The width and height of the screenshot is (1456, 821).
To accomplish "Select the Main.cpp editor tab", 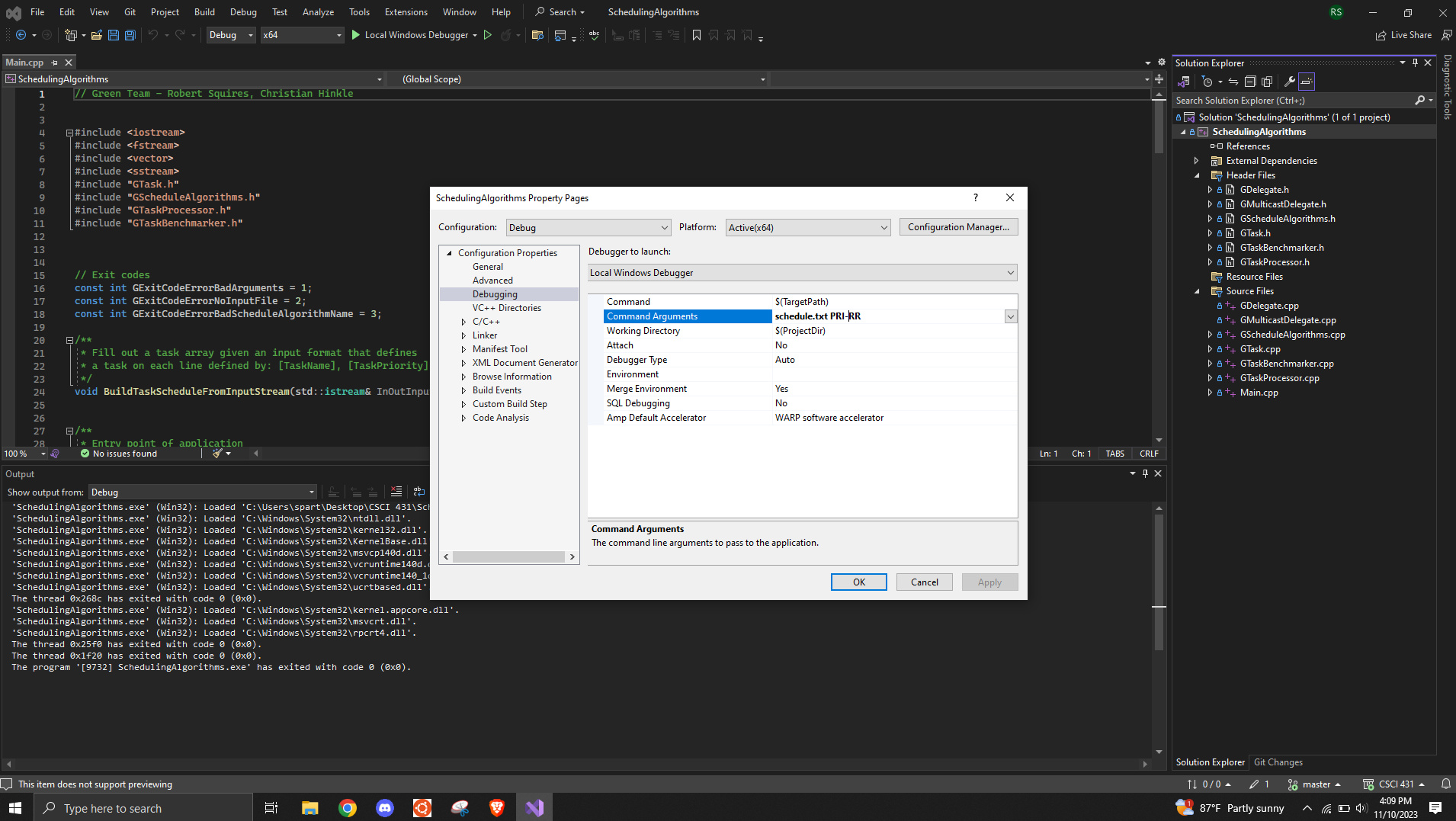I will pos(24,63).
